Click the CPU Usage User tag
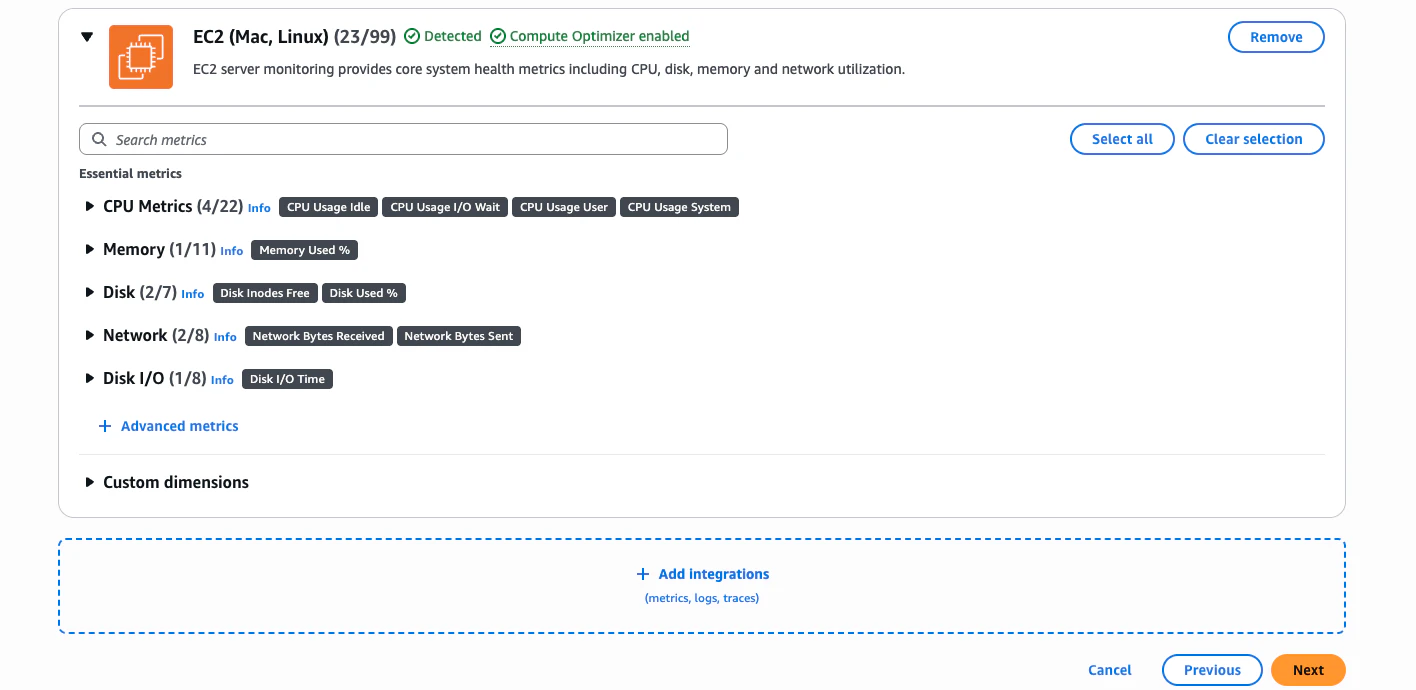 point(564,207)
